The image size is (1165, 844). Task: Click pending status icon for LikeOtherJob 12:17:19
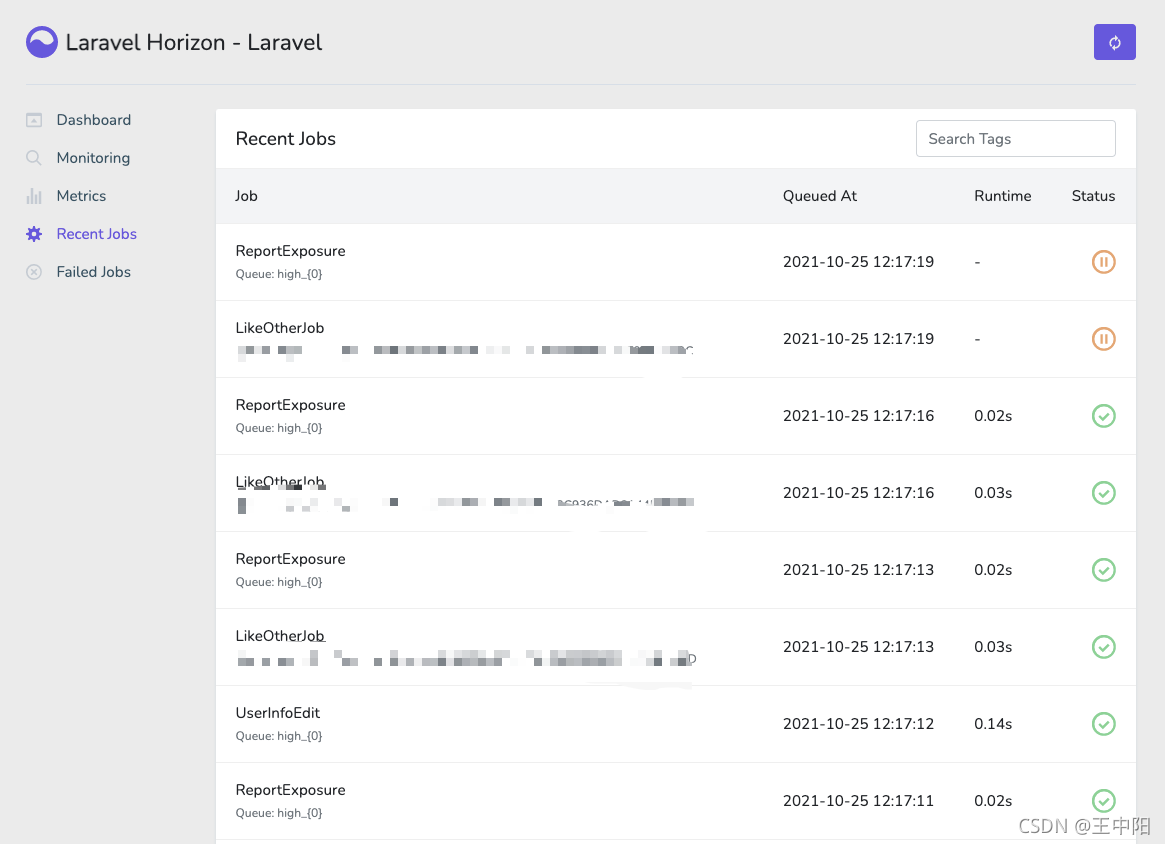point(1103,339)
